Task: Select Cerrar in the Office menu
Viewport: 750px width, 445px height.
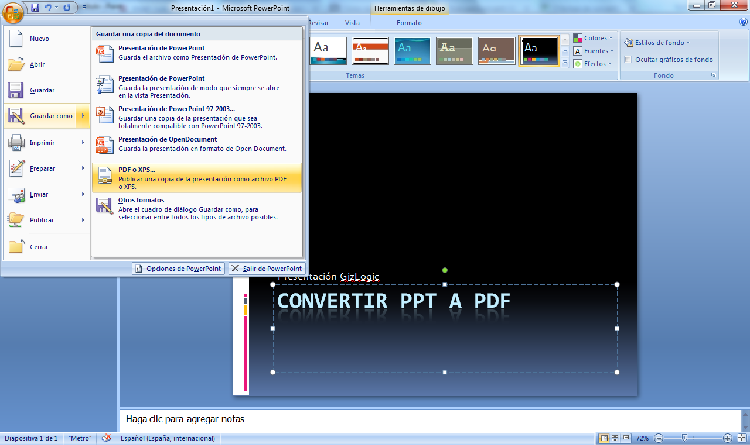Action: 47,247
